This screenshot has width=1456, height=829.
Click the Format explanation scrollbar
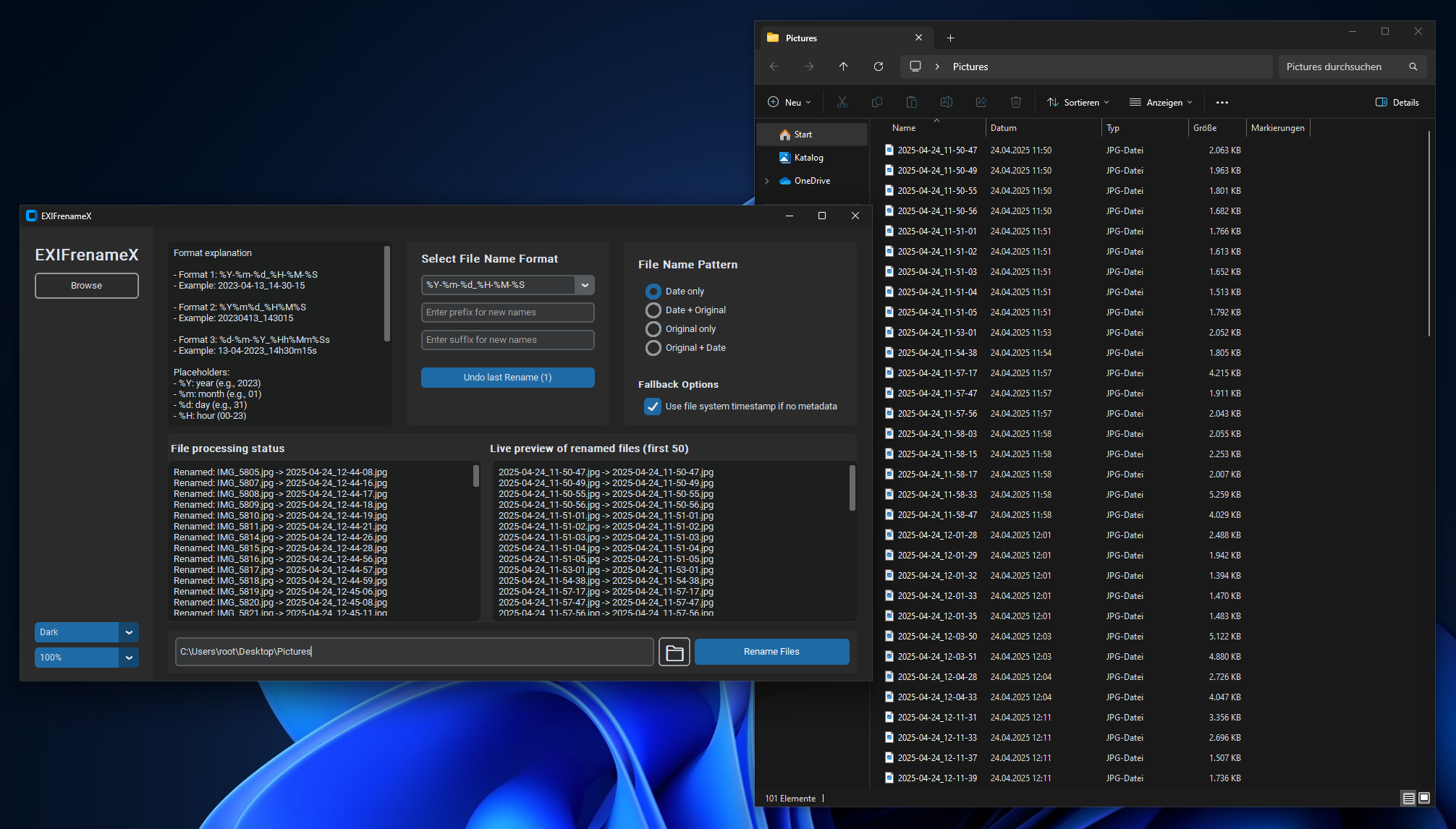[x=387, y=293]
